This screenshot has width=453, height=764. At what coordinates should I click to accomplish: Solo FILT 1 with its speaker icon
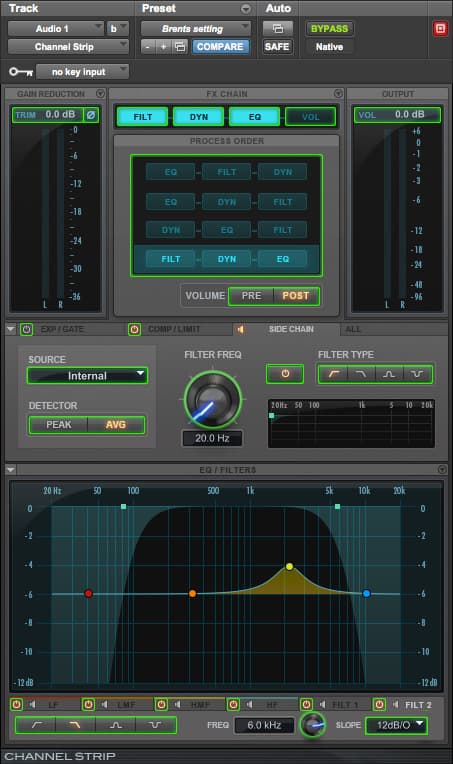coord(322,705)
